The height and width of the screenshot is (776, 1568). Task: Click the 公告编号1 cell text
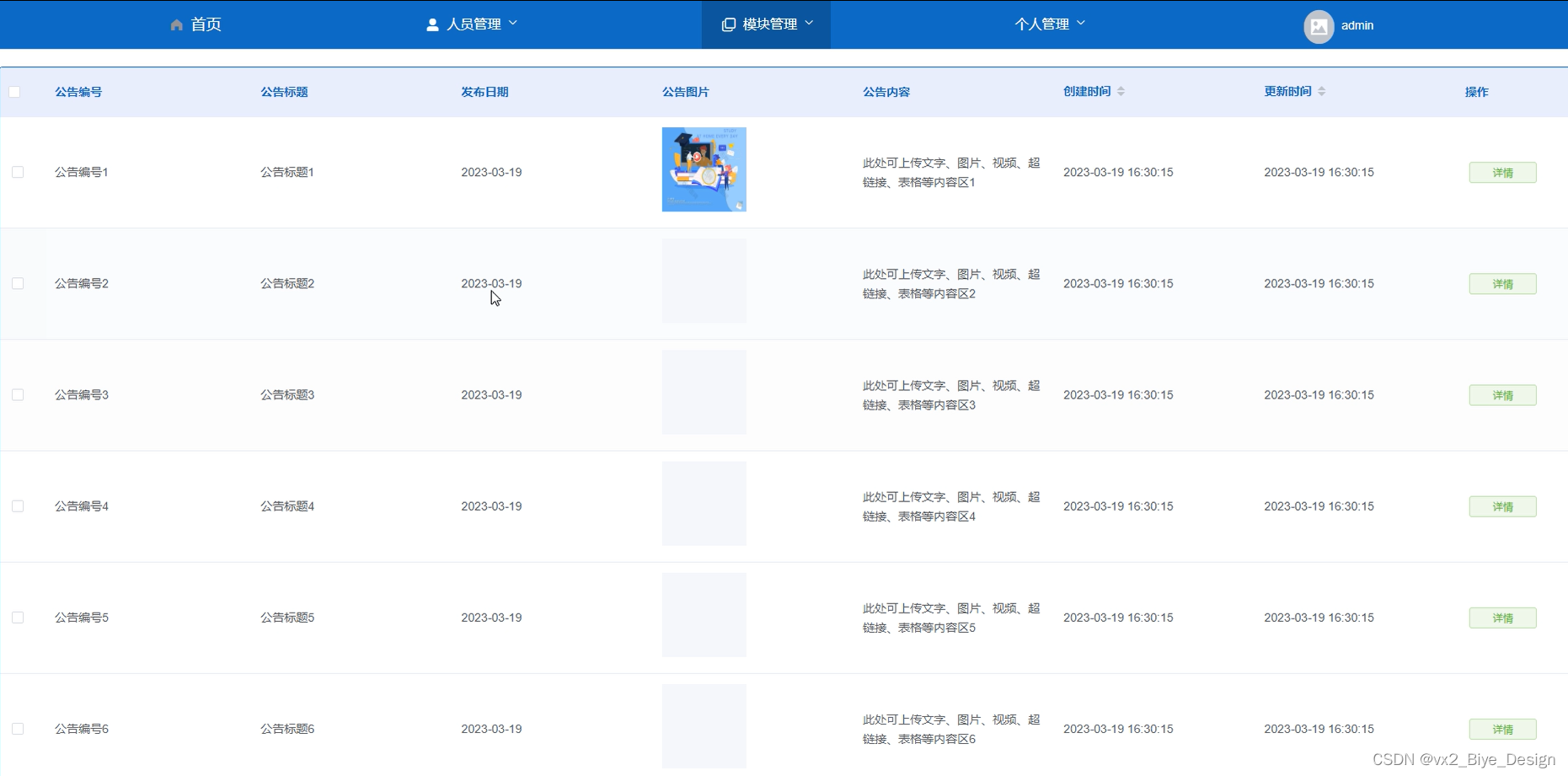click(x=82, y=172)
